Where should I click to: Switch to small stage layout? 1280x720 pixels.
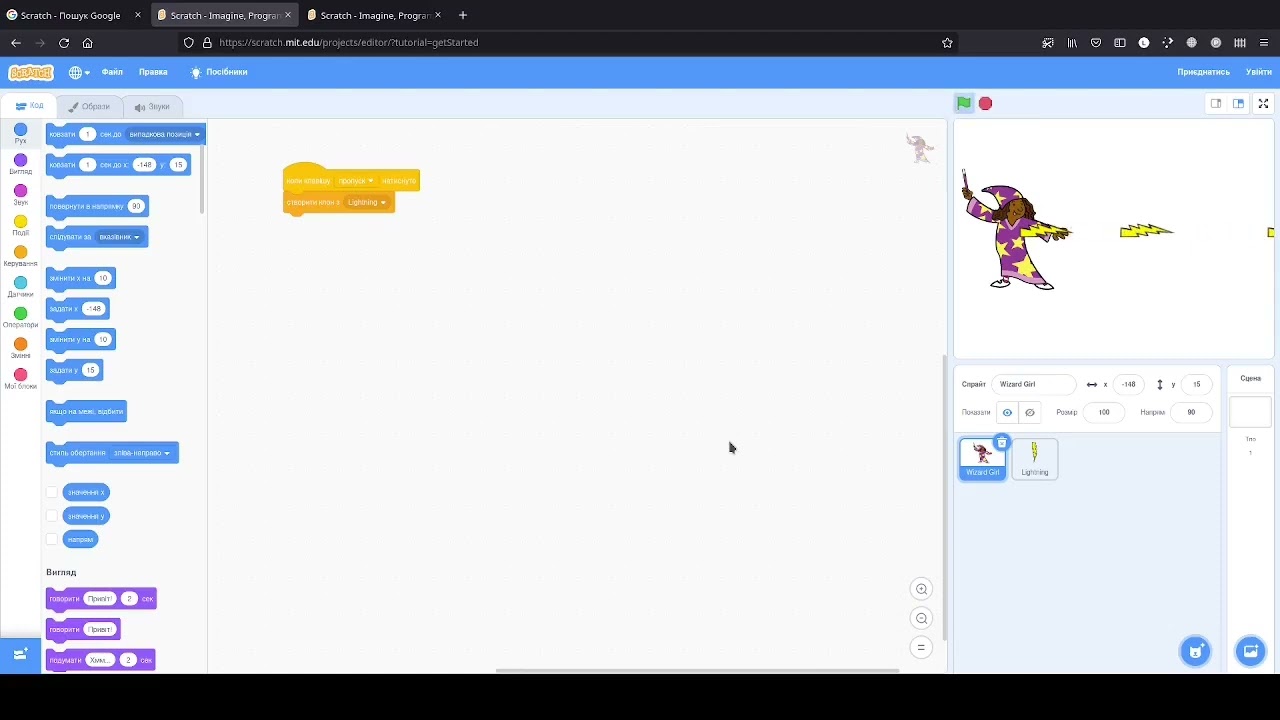tap(1216, 103)
